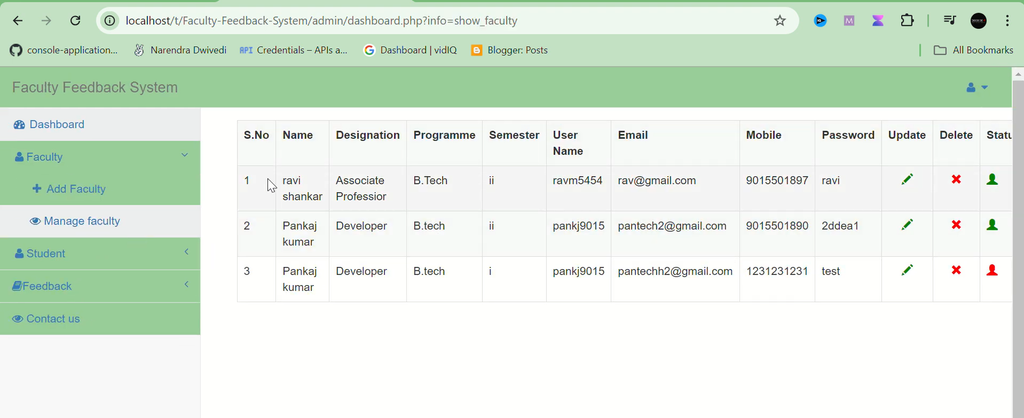Click the purple M extension icon

(849, 21)
